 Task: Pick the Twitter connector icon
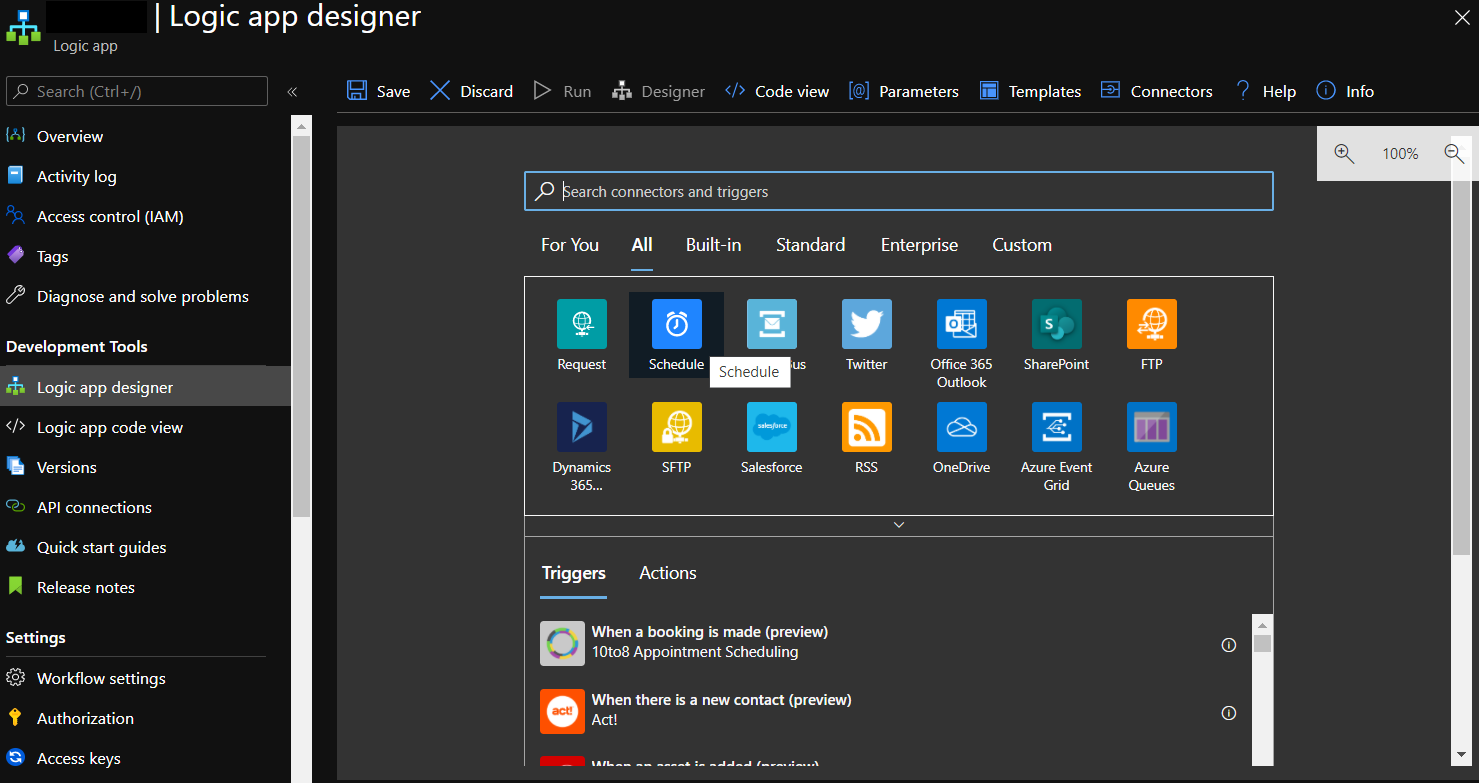click(x=867, y=324)
